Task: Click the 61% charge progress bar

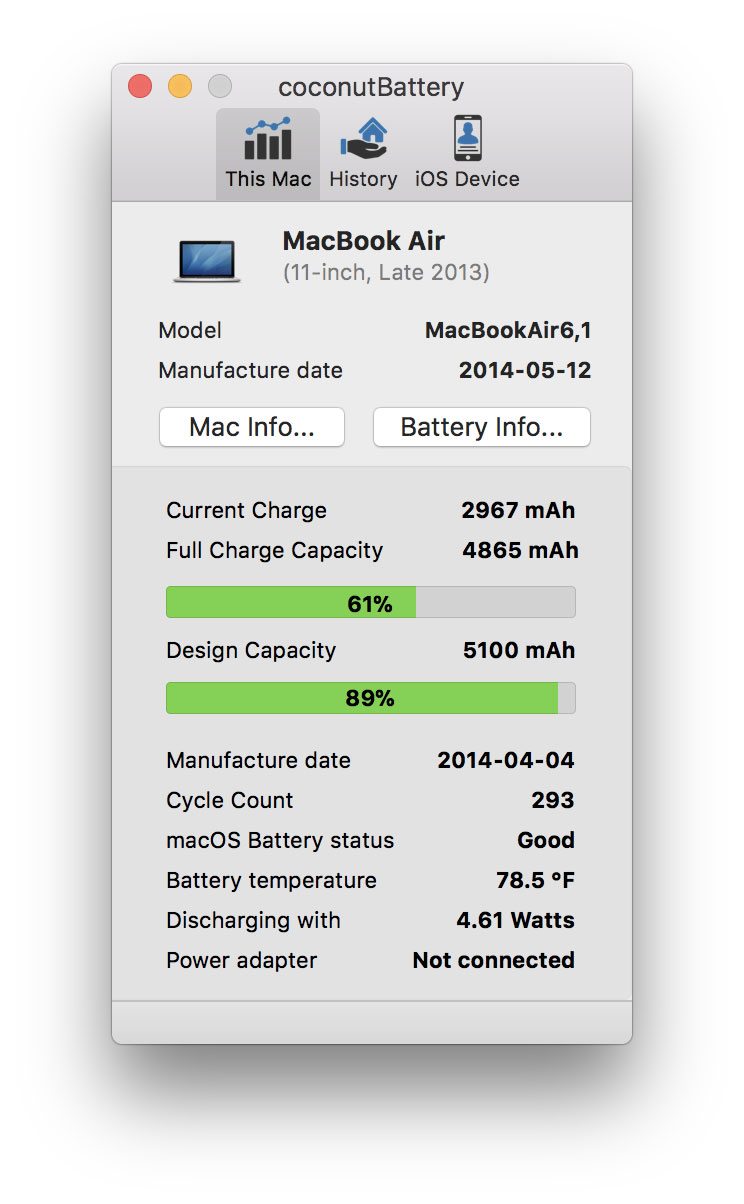Action: tap(370, 603)
